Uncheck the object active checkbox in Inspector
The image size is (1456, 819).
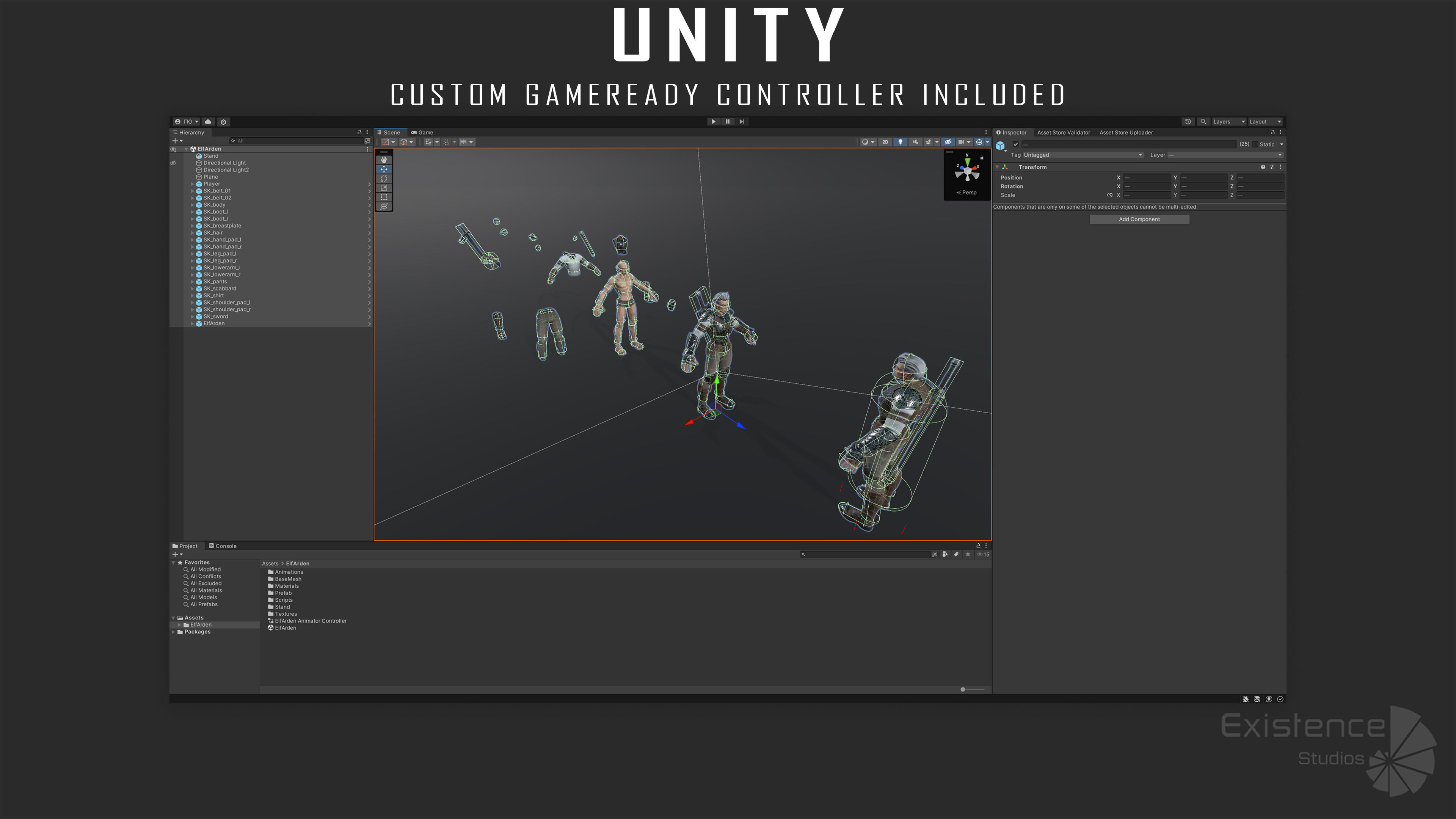point(1016,144)
